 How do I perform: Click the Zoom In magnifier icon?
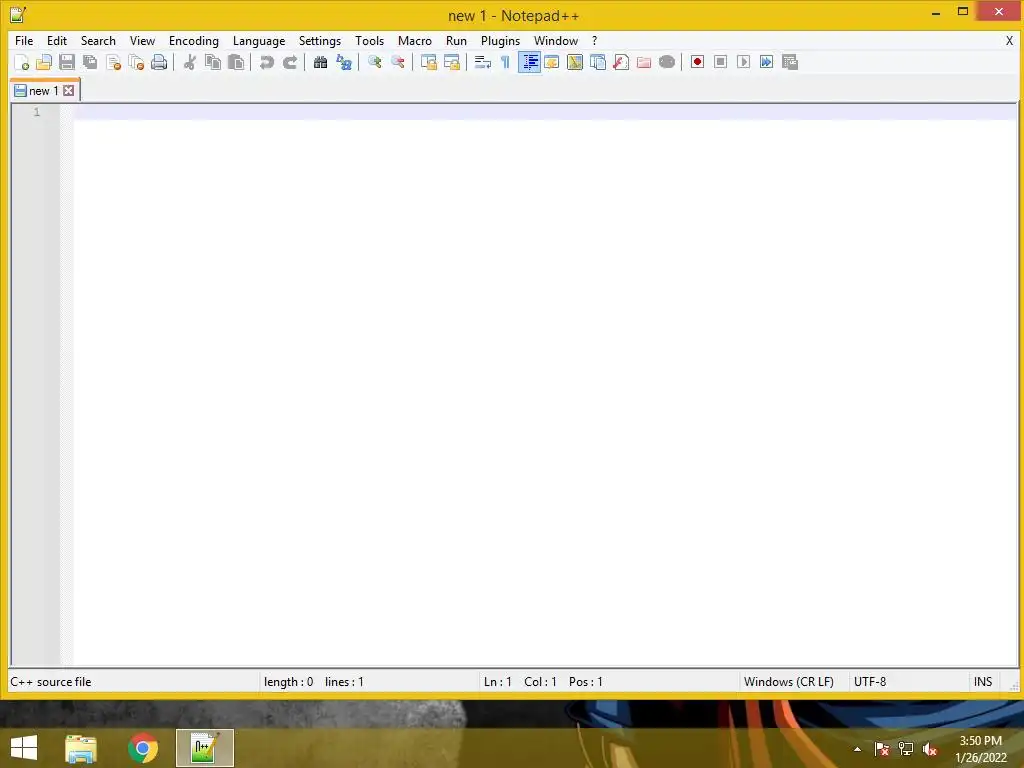pos(374,62)
